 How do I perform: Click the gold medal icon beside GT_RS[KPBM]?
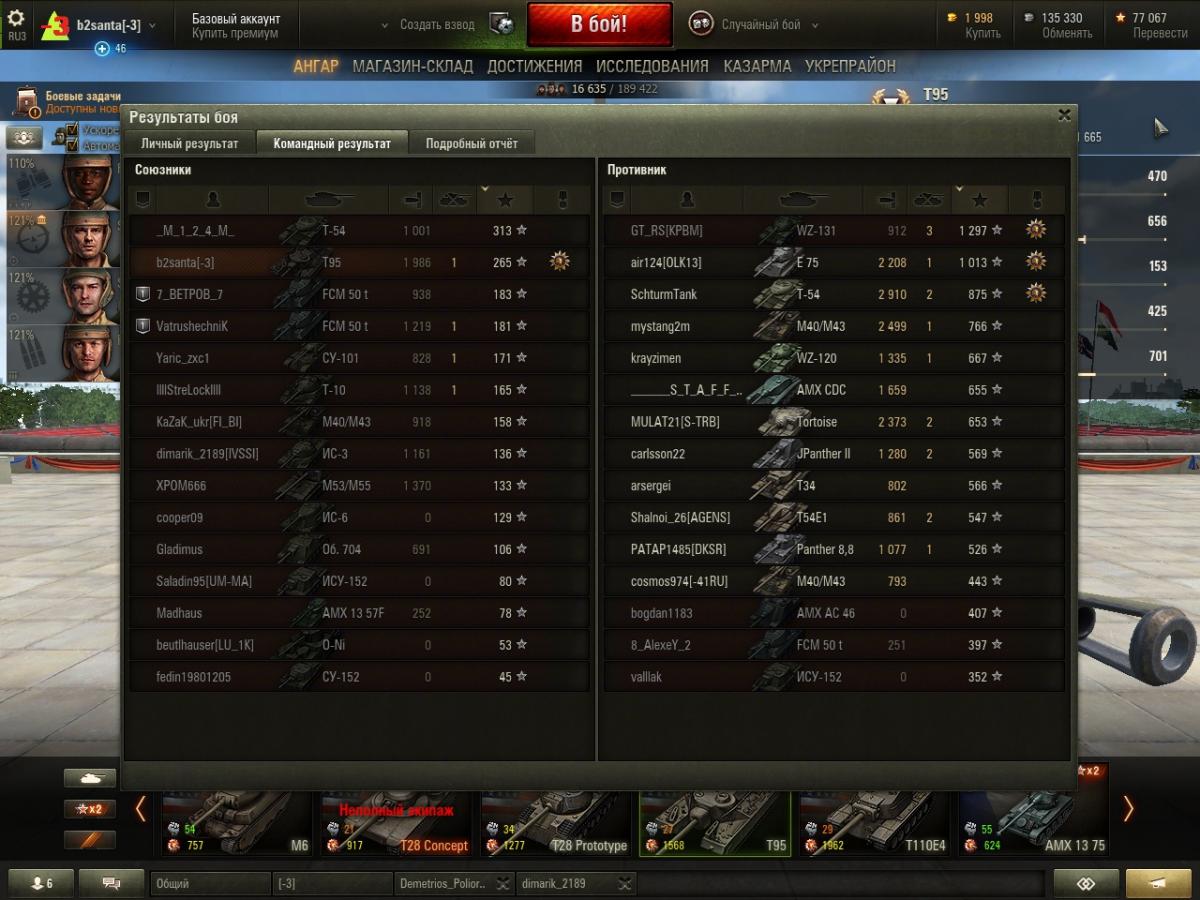click(x=1036, y=230)
